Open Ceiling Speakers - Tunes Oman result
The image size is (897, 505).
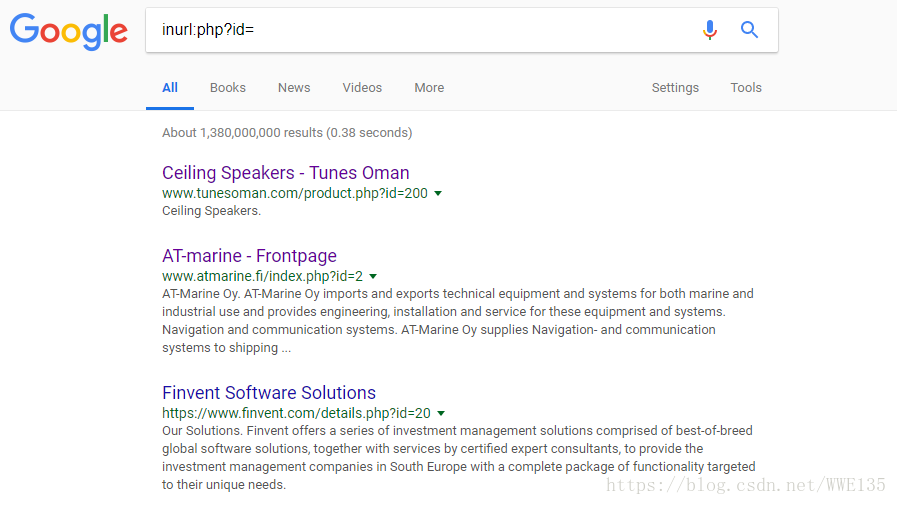point(285,173)
